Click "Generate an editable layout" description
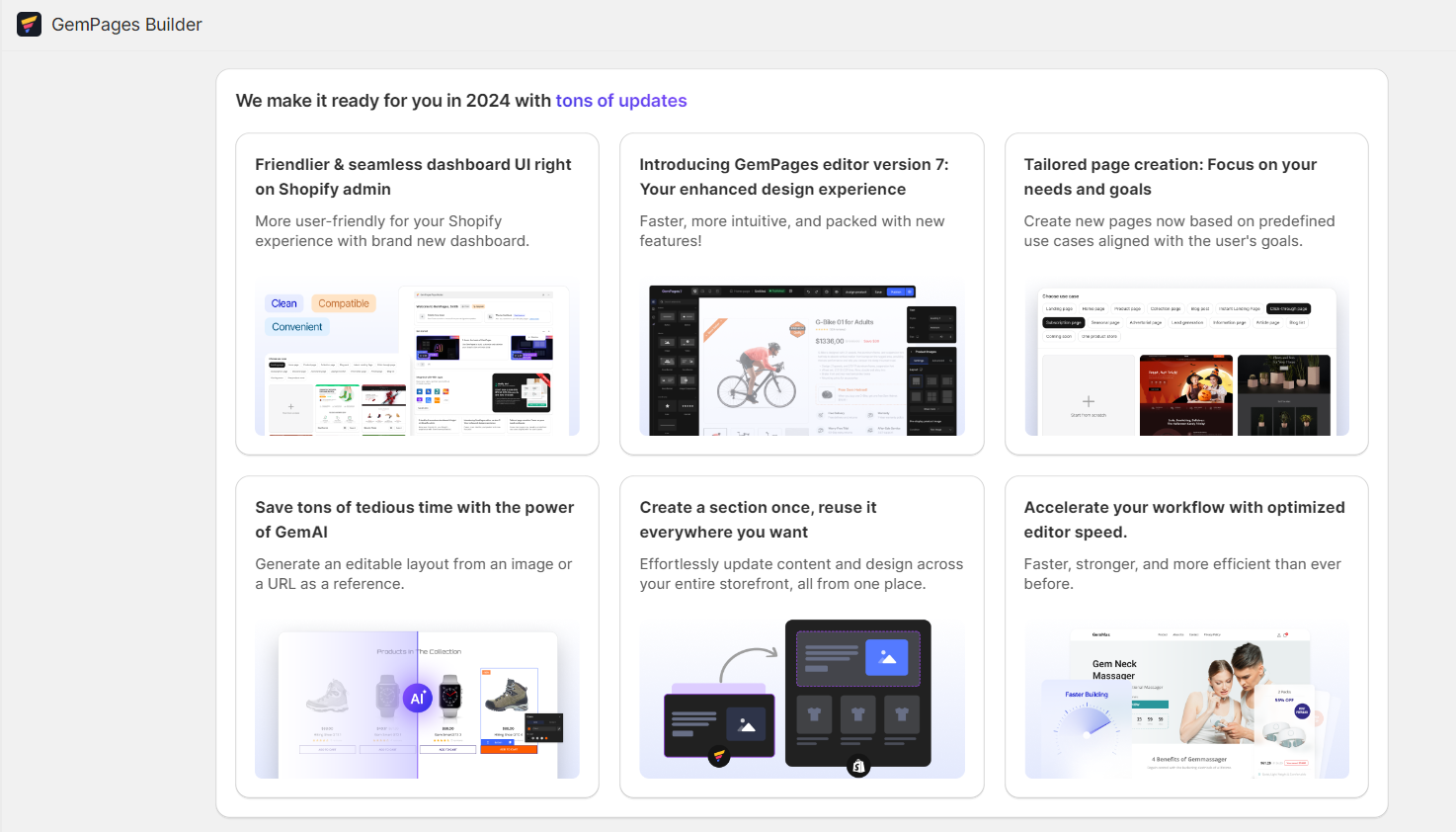 click(x=414, y=574)
